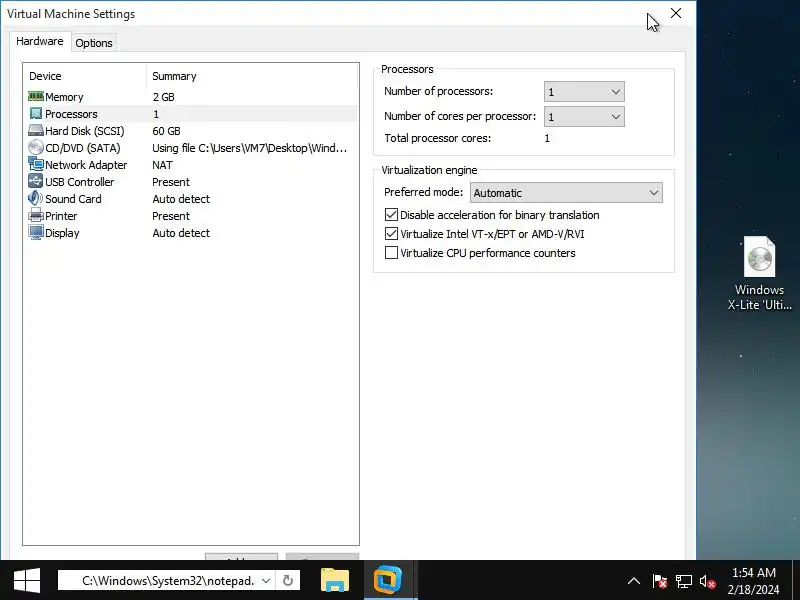Click the VMware Workstation taskbar icon
Image resolution: width=800 pixels, height=600 pixels.
[388, 580]
